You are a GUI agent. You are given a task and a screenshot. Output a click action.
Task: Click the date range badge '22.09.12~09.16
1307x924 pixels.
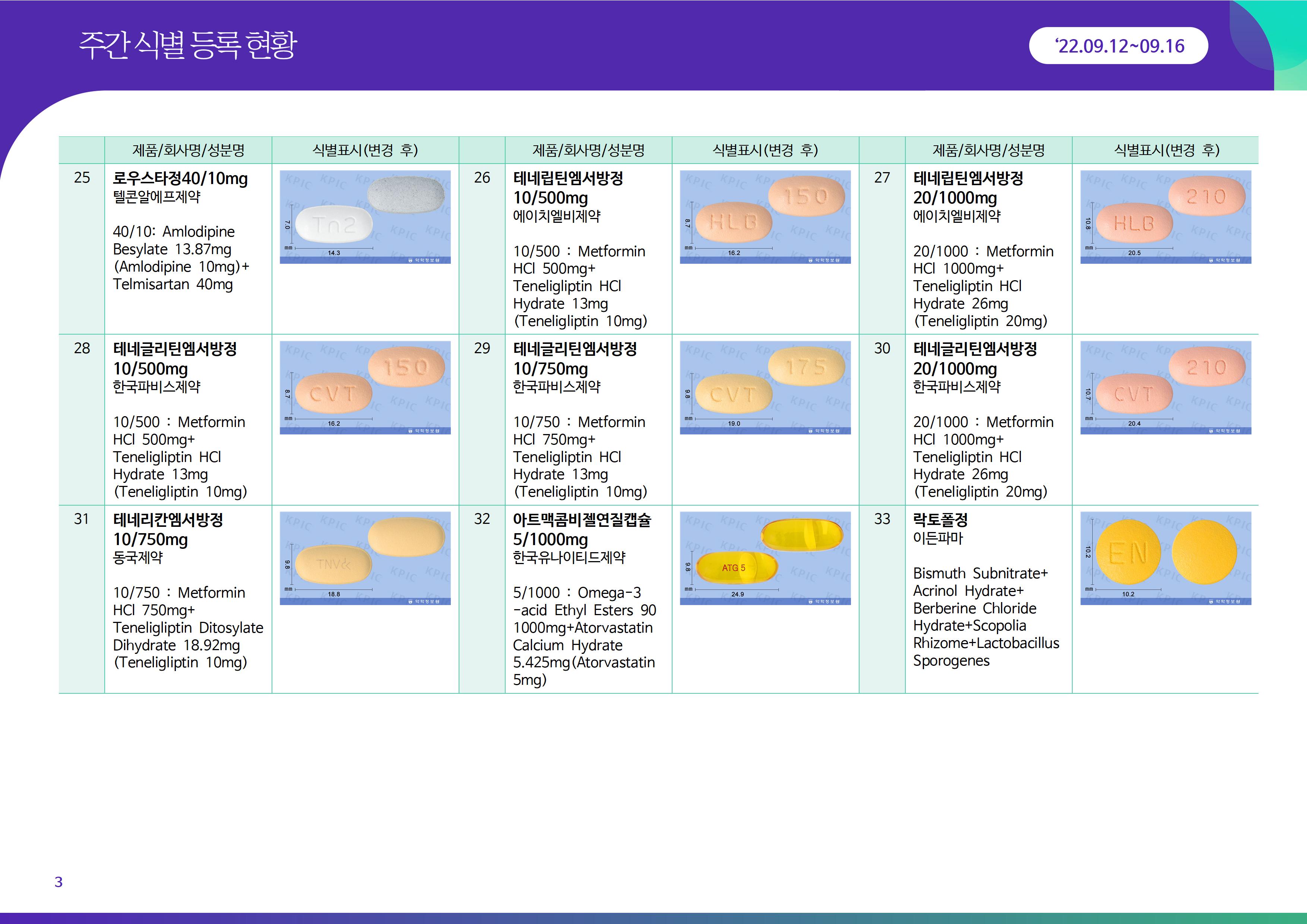click(x=1118, y=45)
